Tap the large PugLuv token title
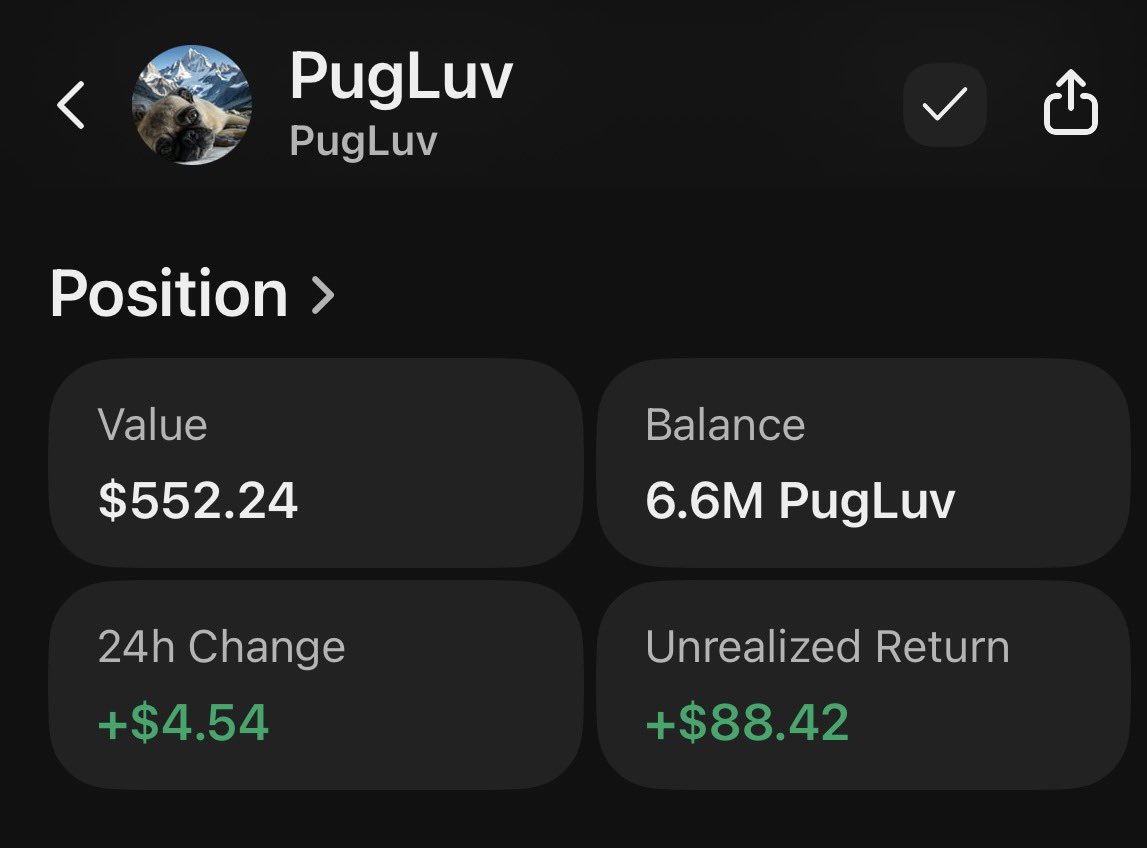The height and width of the screenshot is (848, 1147). click(x=400, y=77)
